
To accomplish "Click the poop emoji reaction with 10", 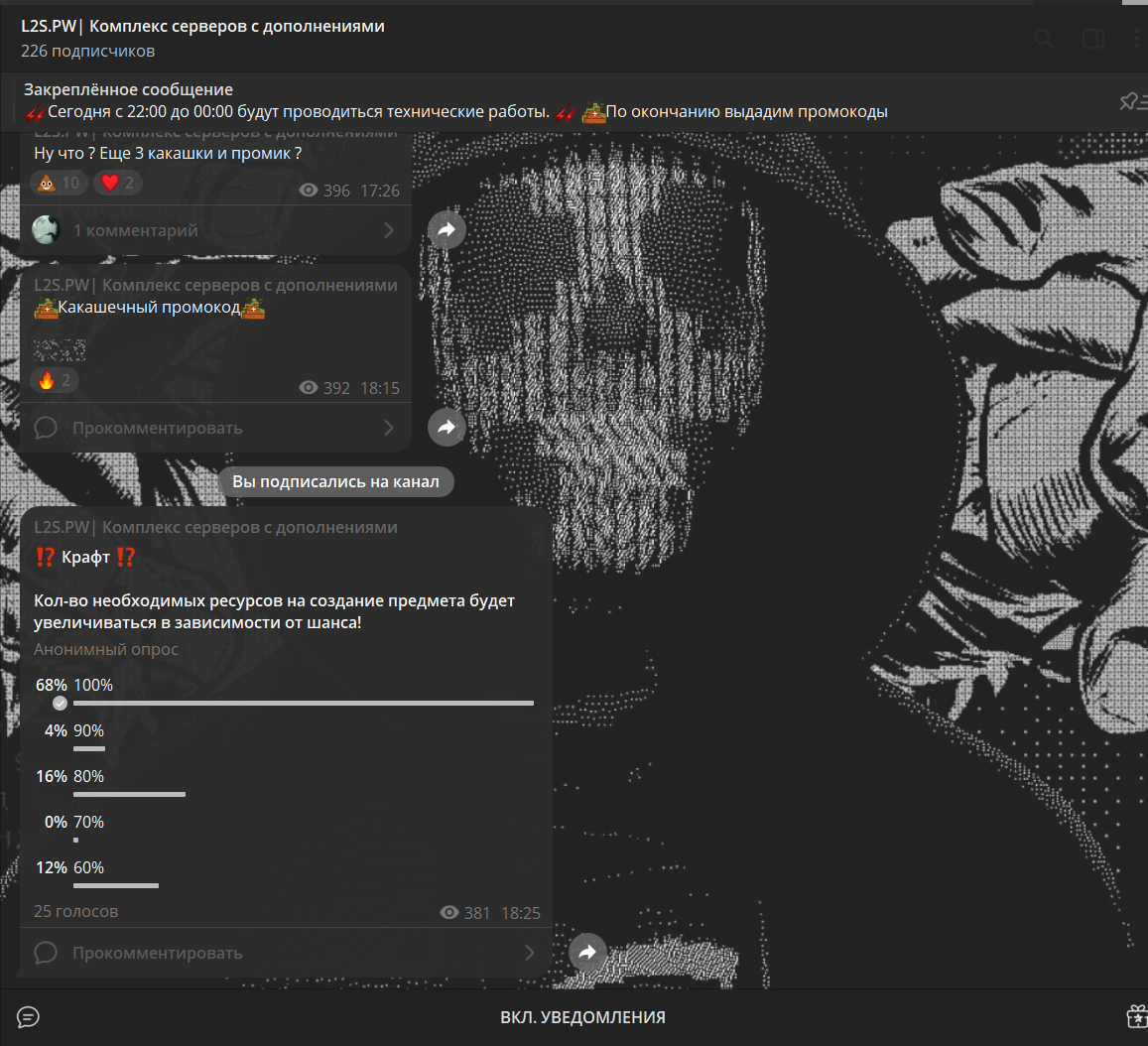I will click(58, 183).
